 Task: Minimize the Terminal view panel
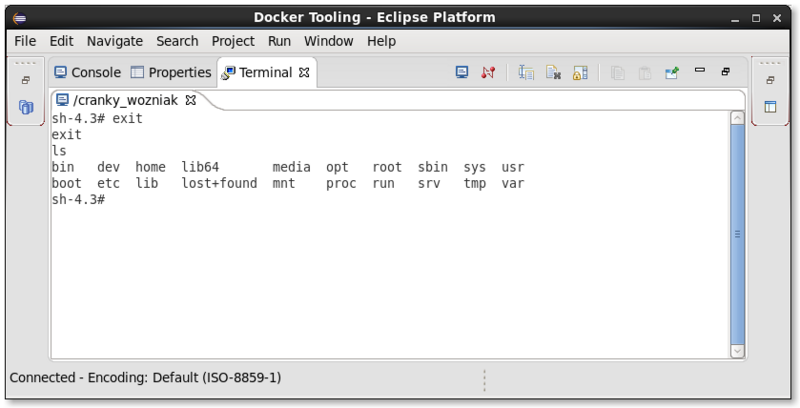click(x=700, y=70)
